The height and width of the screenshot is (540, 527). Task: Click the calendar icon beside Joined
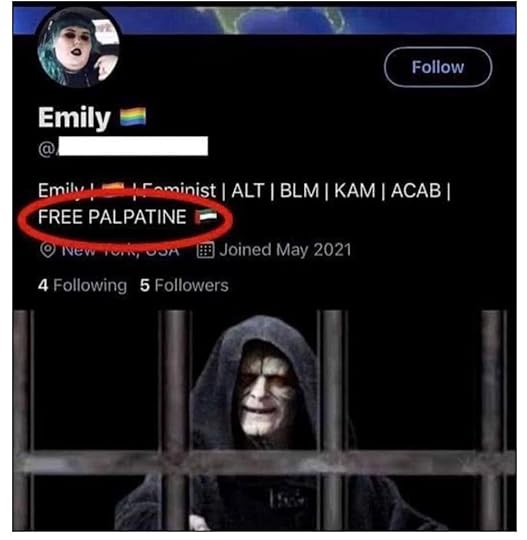205,250
